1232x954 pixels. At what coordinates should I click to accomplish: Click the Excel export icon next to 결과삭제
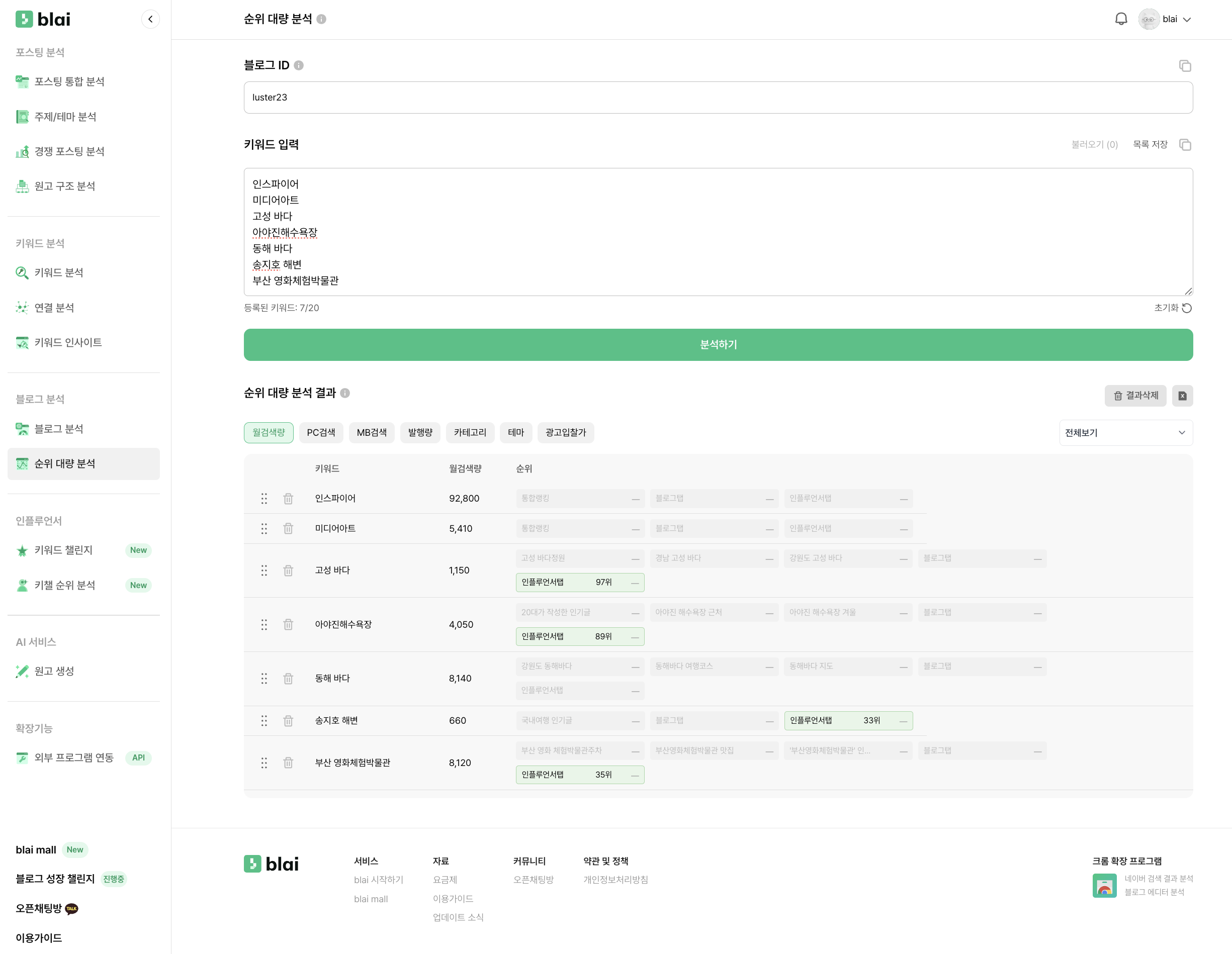pos(1182,396)
